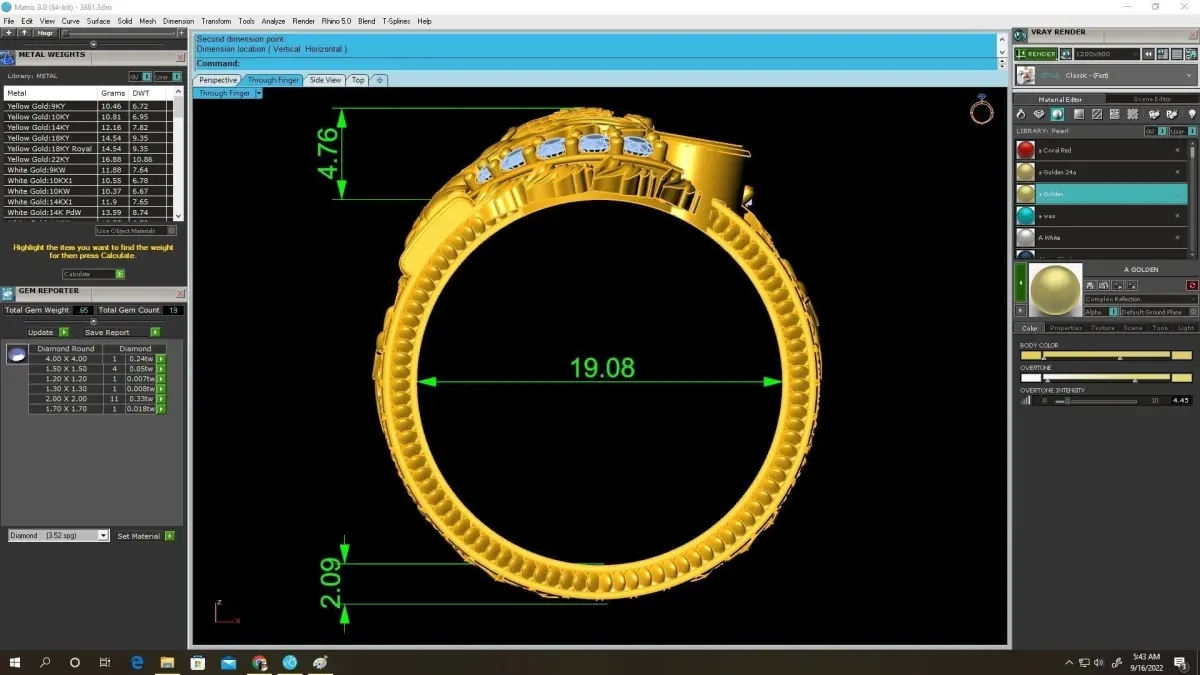
Task: Click the Overtone color bar
Action: 1106,377
